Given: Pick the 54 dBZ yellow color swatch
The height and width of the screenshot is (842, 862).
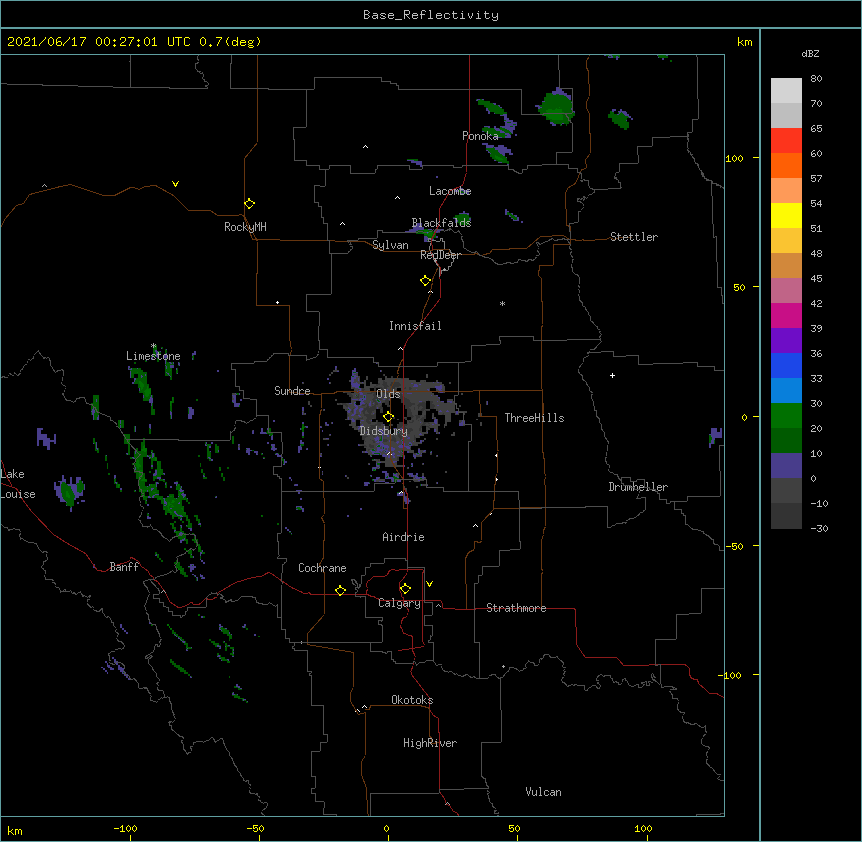Looking at the screenshot, I should (x=786, y=215).
